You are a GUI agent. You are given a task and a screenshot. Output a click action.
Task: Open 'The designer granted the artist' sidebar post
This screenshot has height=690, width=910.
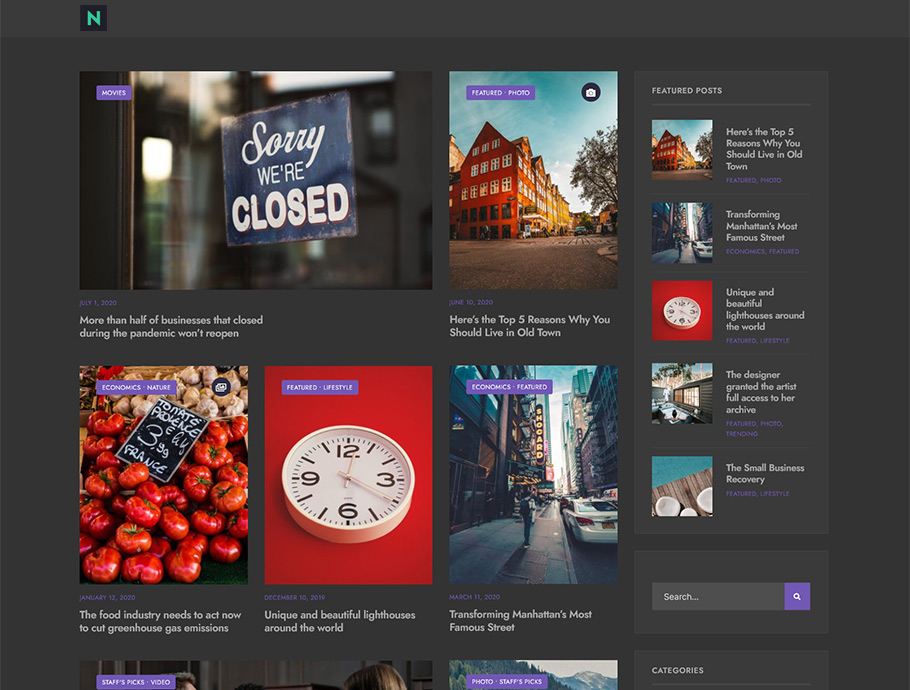[x=761, y=392]
